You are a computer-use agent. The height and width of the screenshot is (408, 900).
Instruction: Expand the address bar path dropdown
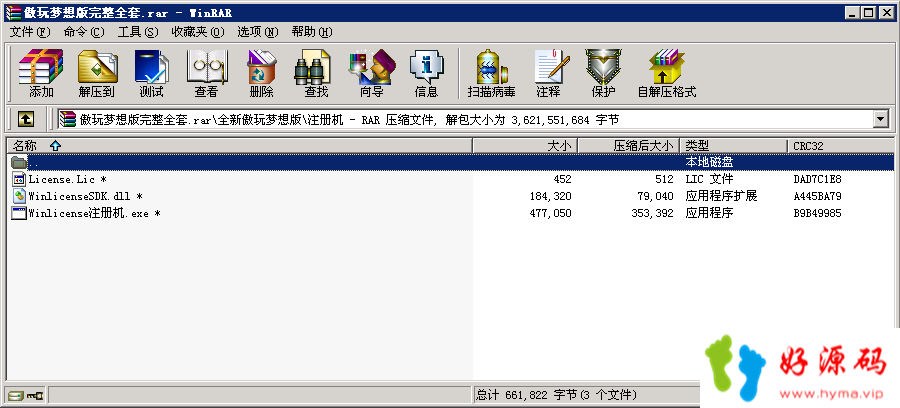click(x=880, y=119)
